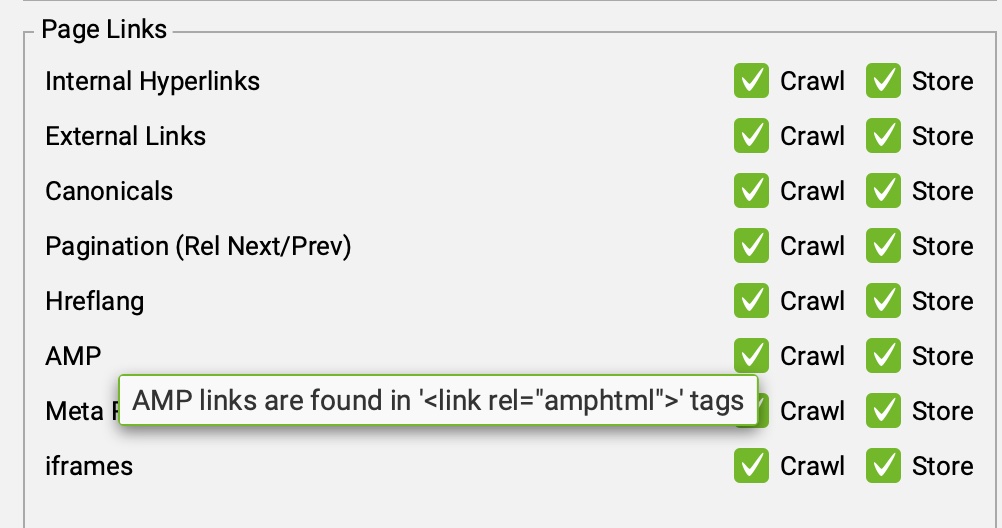Uncheck Crawl for iframes

[751, 466]
